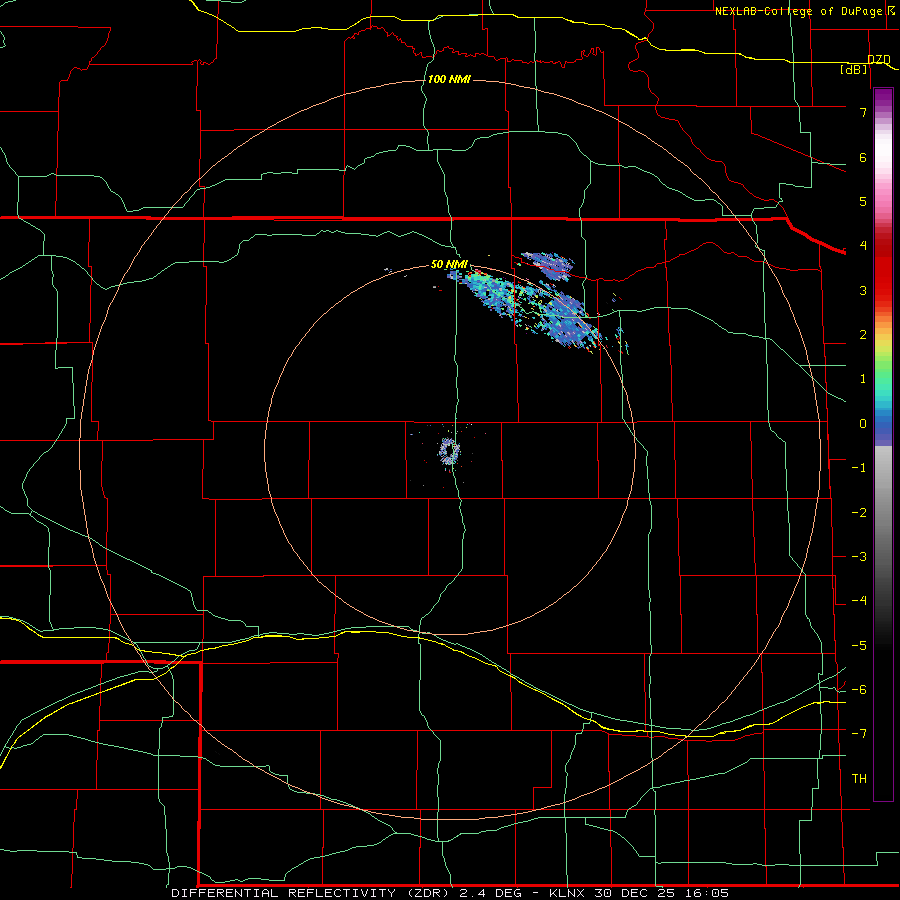Click the ring-shaped echo at the radar center
The image size is (900, 900).
click(449, 451)
